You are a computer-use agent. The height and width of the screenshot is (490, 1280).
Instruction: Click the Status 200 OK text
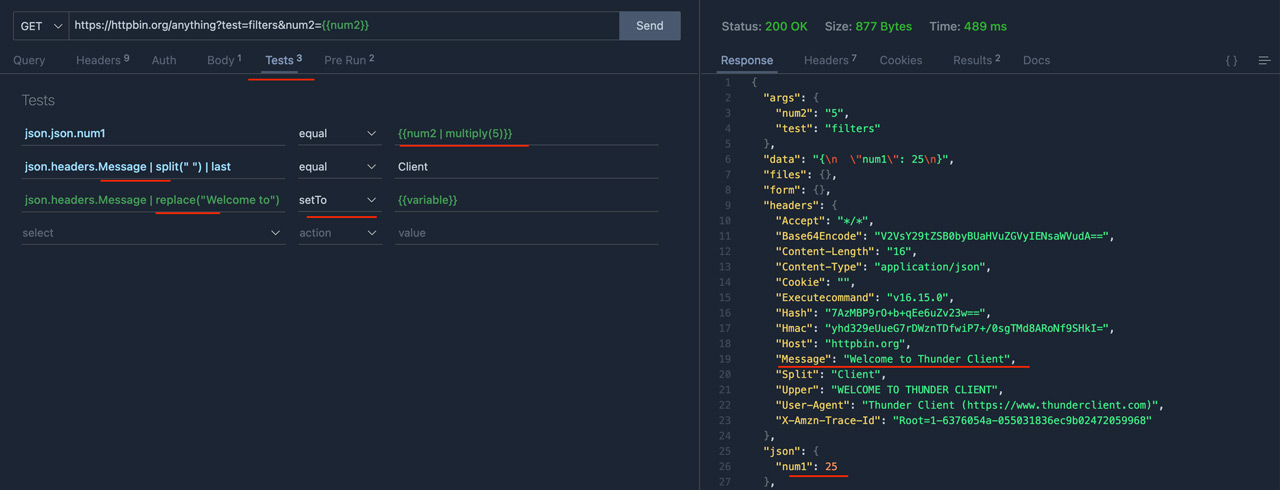tap(764, 26)
